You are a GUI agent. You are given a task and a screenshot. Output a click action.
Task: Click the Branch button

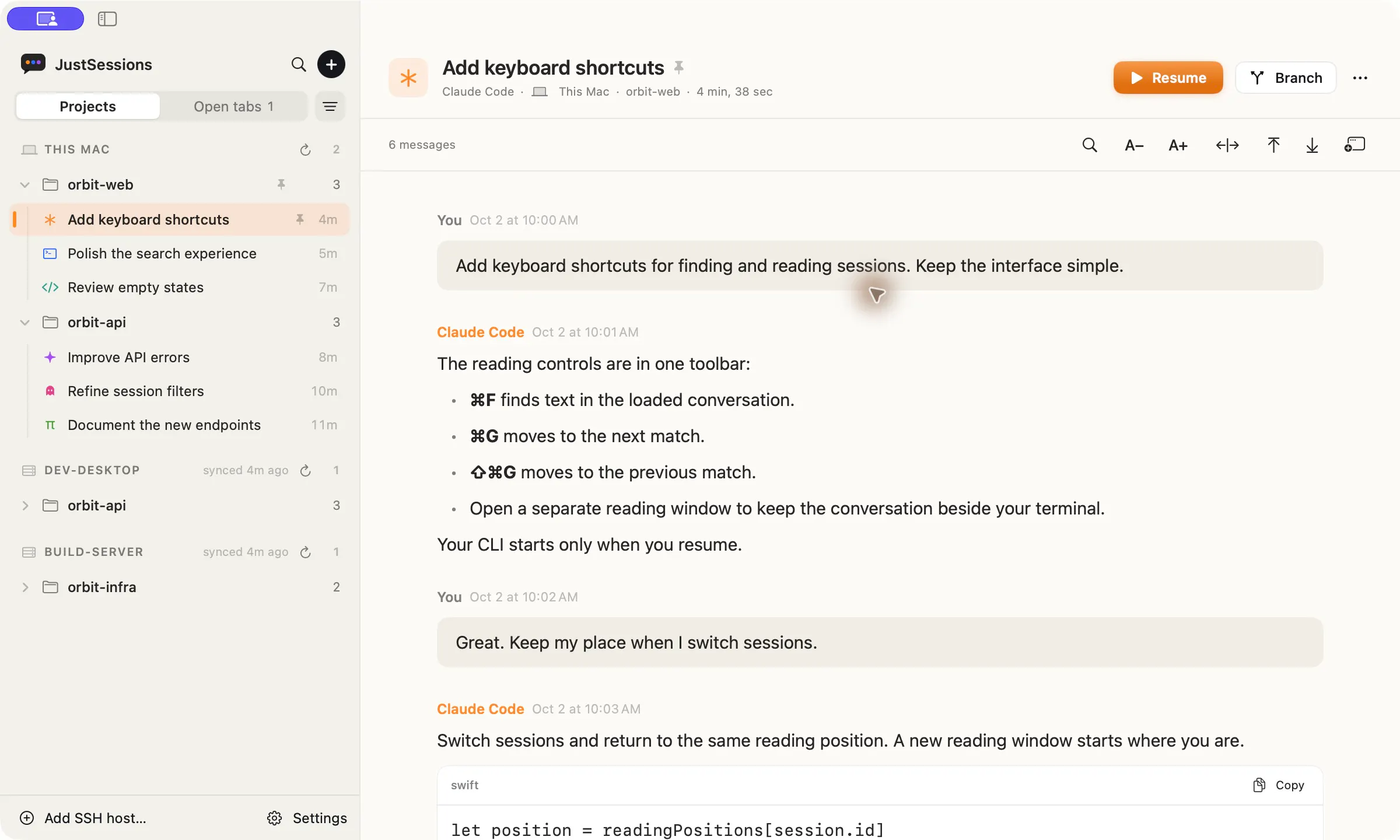[1286, 78]
